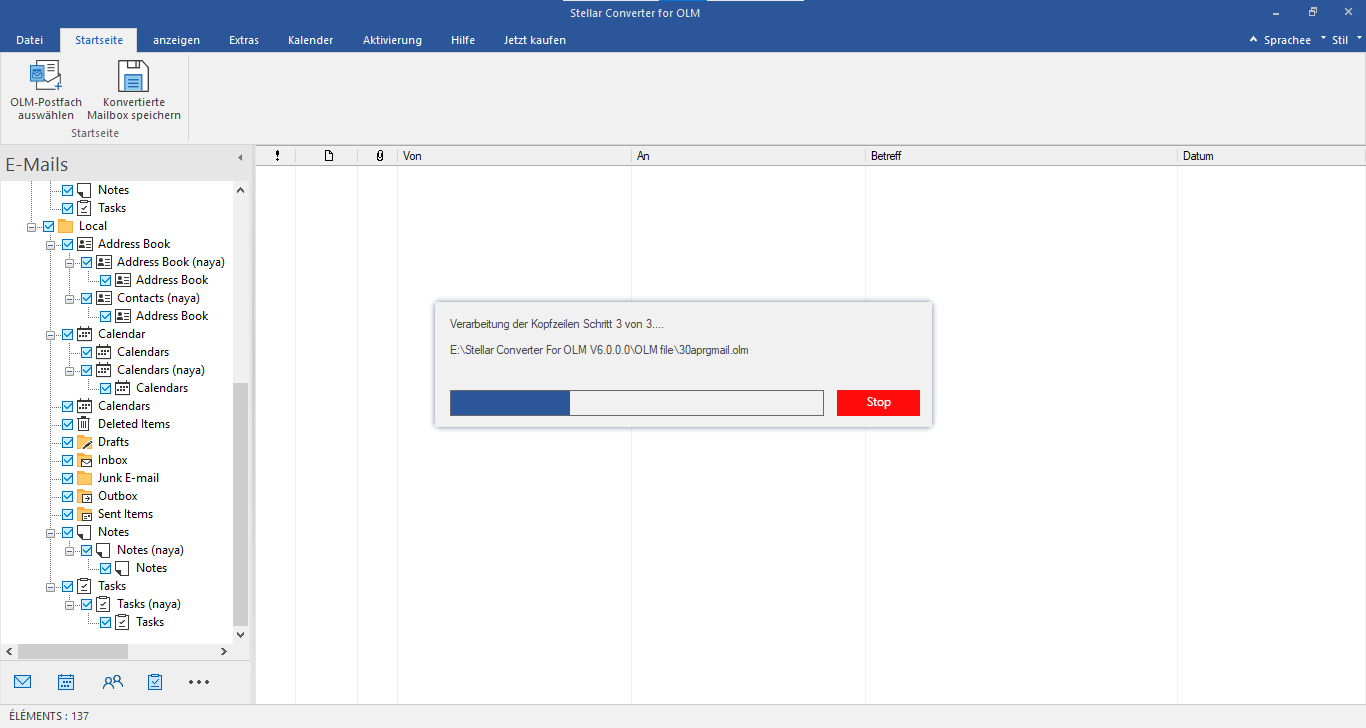Open the contacts view icon in bottom bar
1366x728 pixels.
[112, 682]
